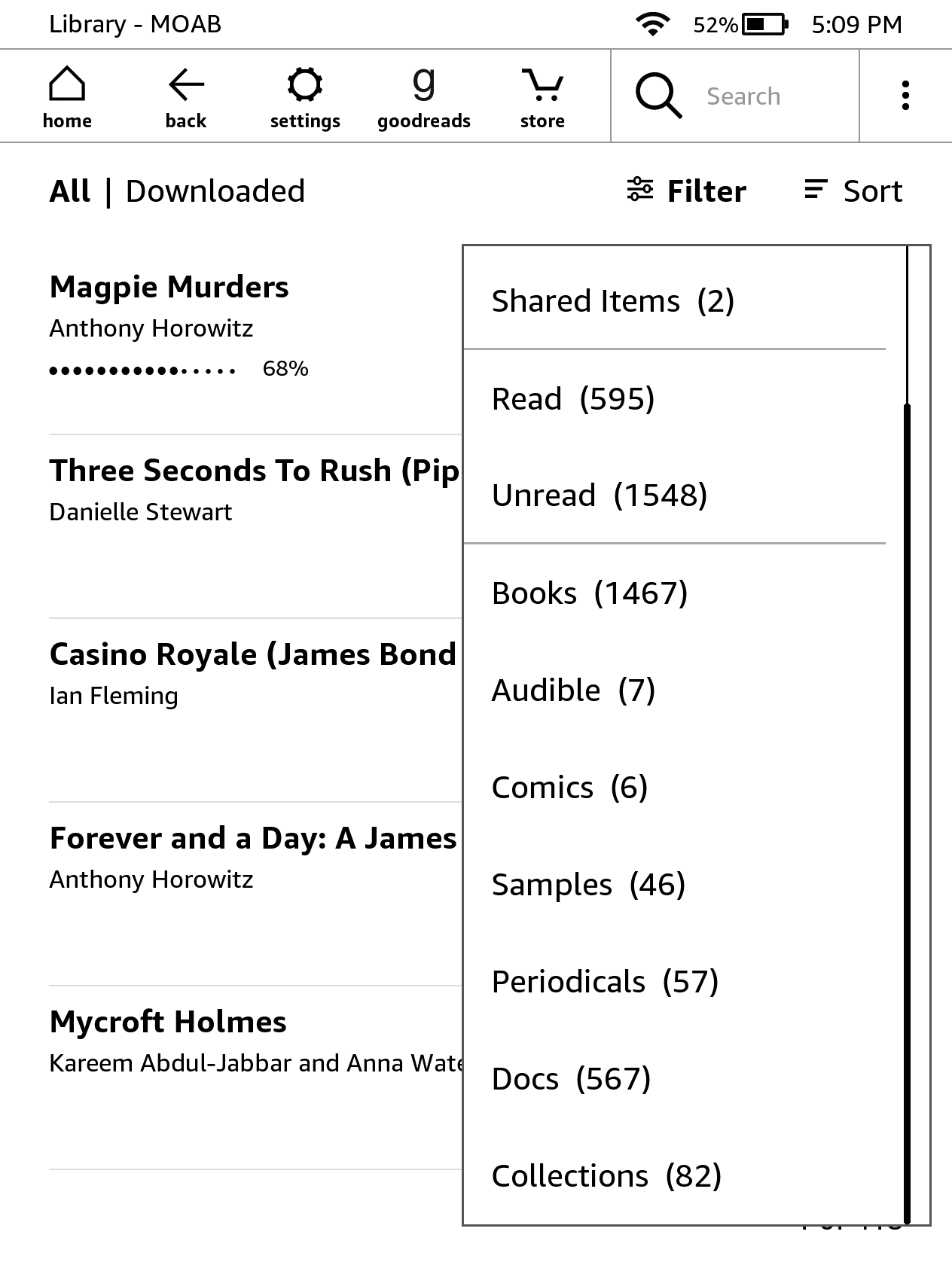Screen dimensions: 952x1265
Task: Switch to the Downloaded view
Action: pyautogui.click(x=215, y=191)
